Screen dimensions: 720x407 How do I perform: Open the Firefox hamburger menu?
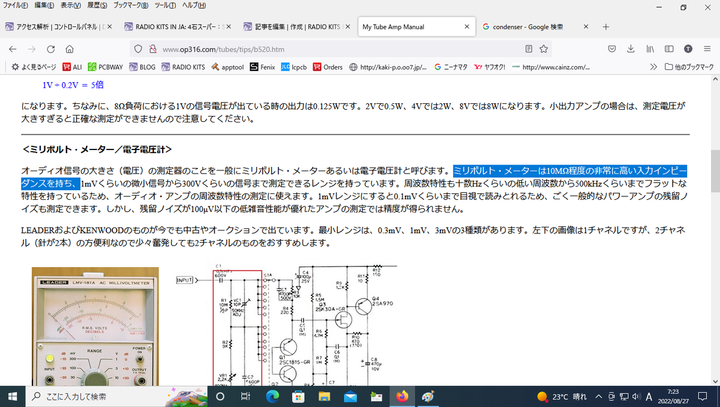pos(706,47)
